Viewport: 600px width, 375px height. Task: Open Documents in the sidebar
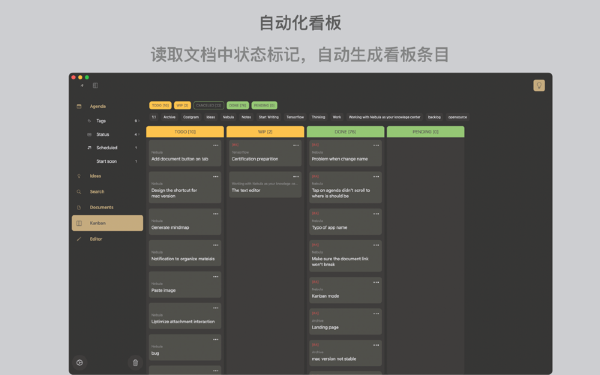tap(101, 207)
